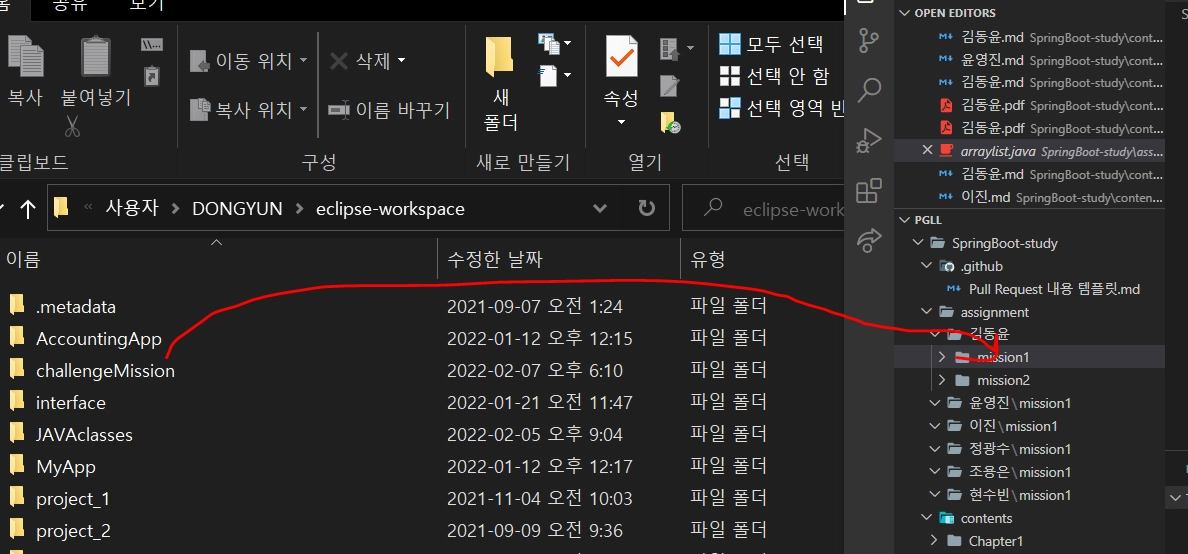Collapse the OPEN EDITORS section
This screenshot has width=1188, height=554.
point(903,13)
